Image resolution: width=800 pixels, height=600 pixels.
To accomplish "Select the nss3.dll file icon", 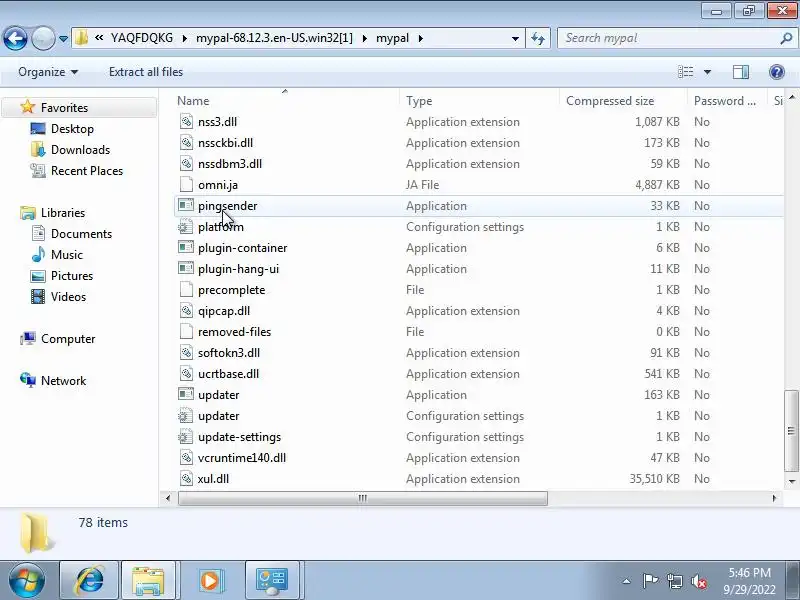I will (186, 121).
